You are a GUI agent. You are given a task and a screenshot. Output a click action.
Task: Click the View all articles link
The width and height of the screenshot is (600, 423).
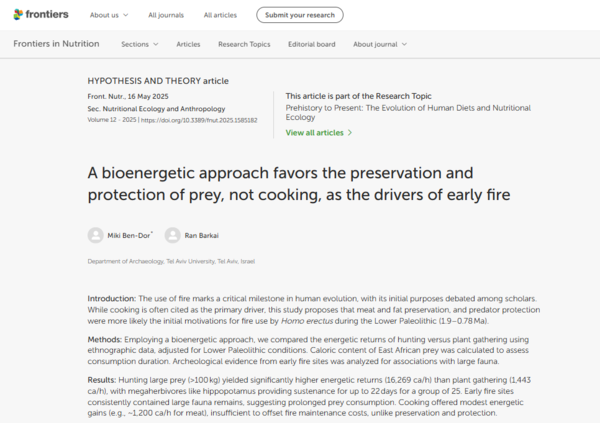click(314, 133)
